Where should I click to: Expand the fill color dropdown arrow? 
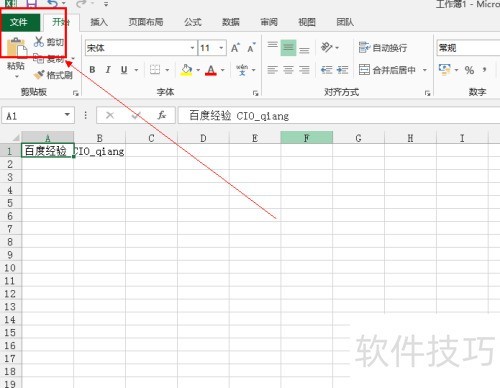pyautogui.click(x=198, y=70)
